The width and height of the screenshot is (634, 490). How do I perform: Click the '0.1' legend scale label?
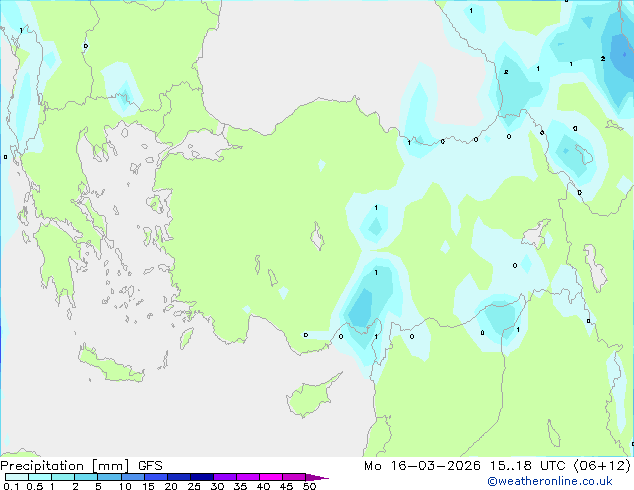pos(11,486)
